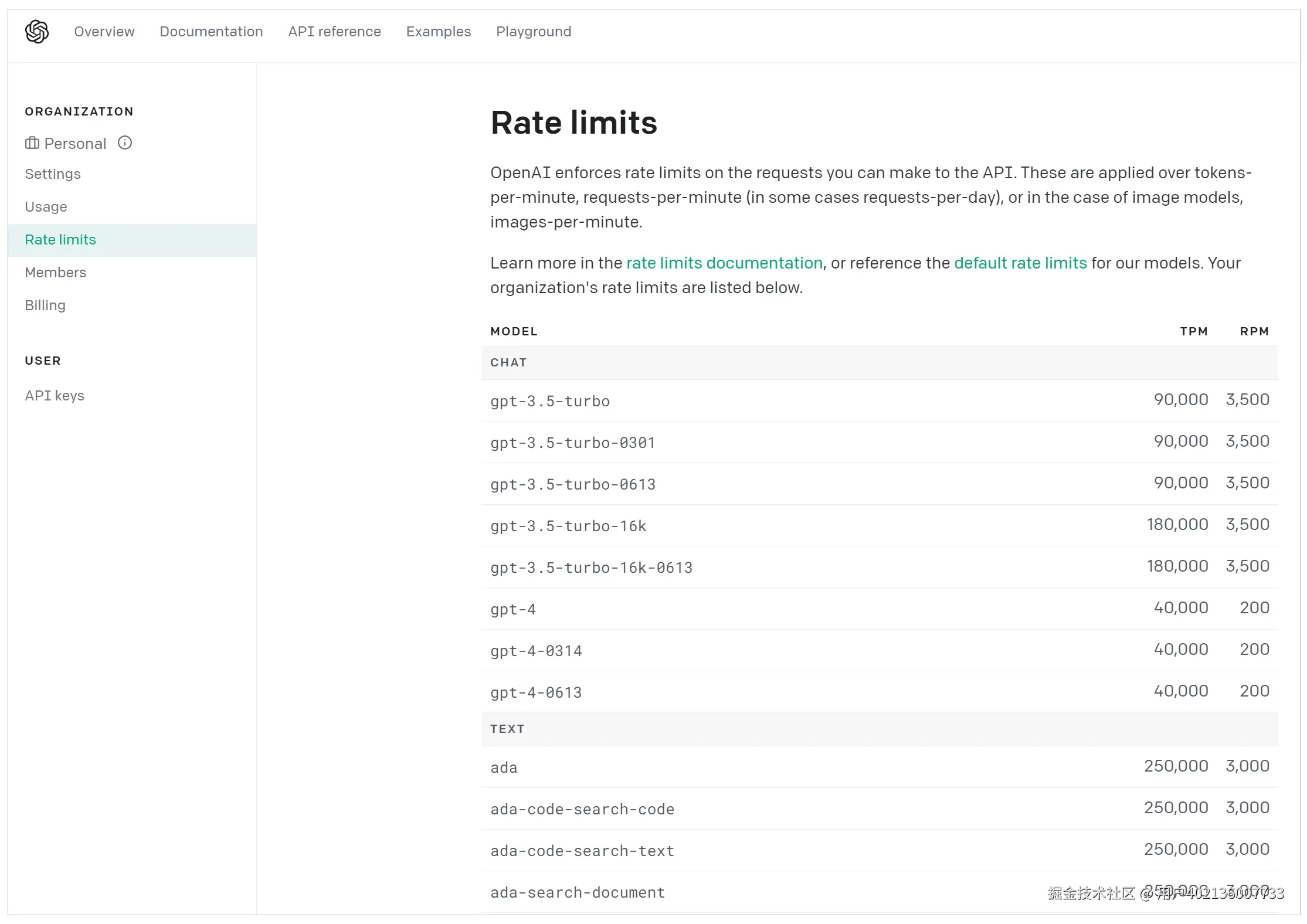The height and width of the screenshot is (924, 1307).
Task: Go to Billing in the sidebar
Action: click(45, 305)
